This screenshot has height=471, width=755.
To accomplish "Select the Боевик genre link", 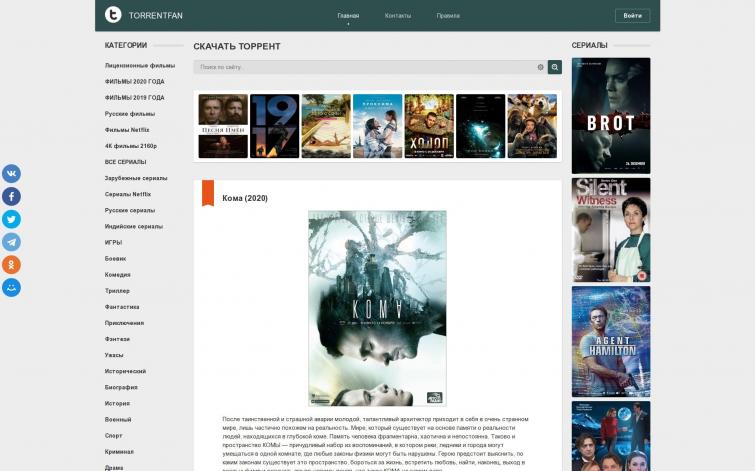I will 115,259.
